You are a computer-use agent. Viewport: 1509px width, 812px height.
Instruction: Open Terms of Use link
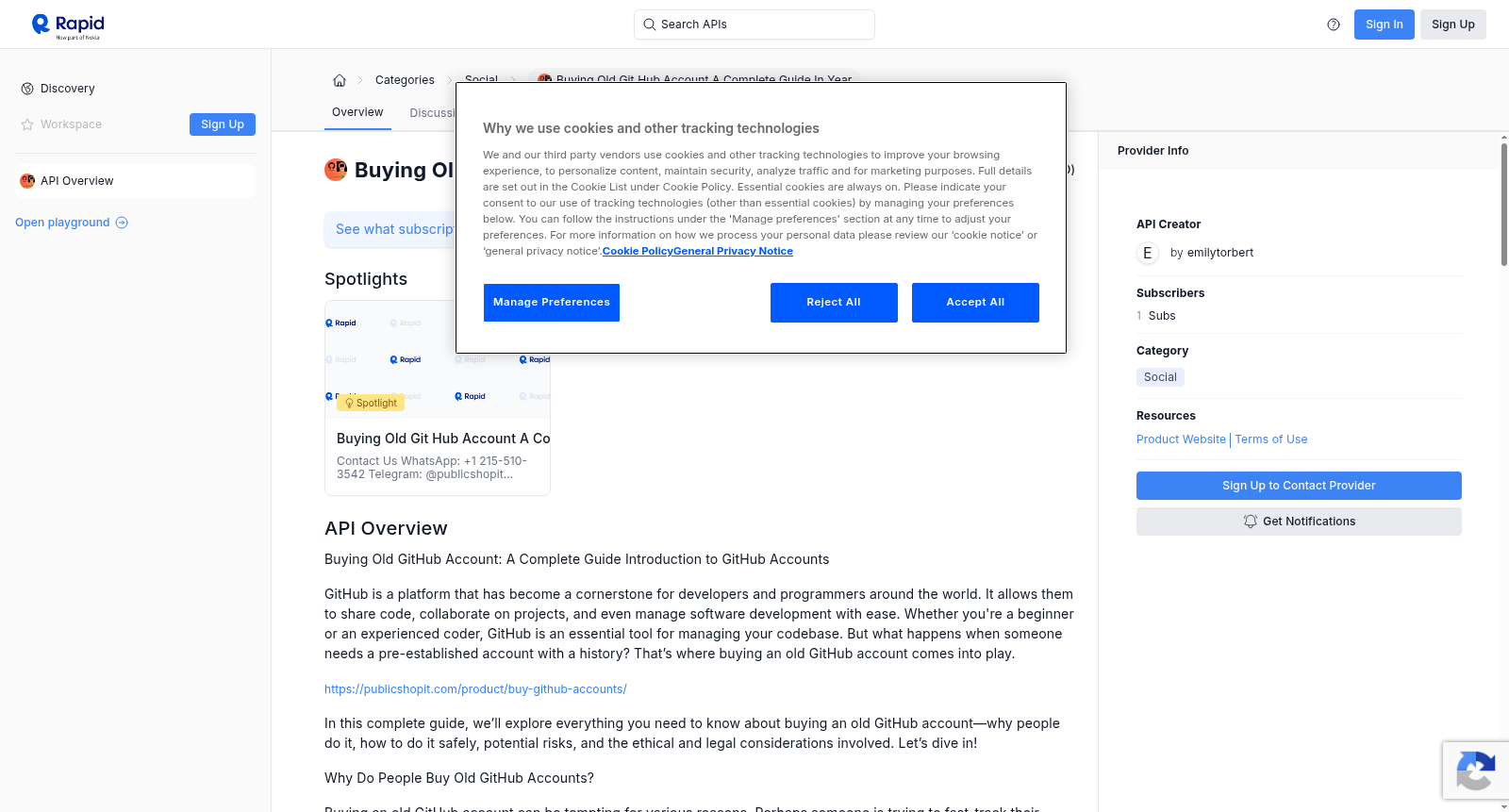pos(1271,439)
